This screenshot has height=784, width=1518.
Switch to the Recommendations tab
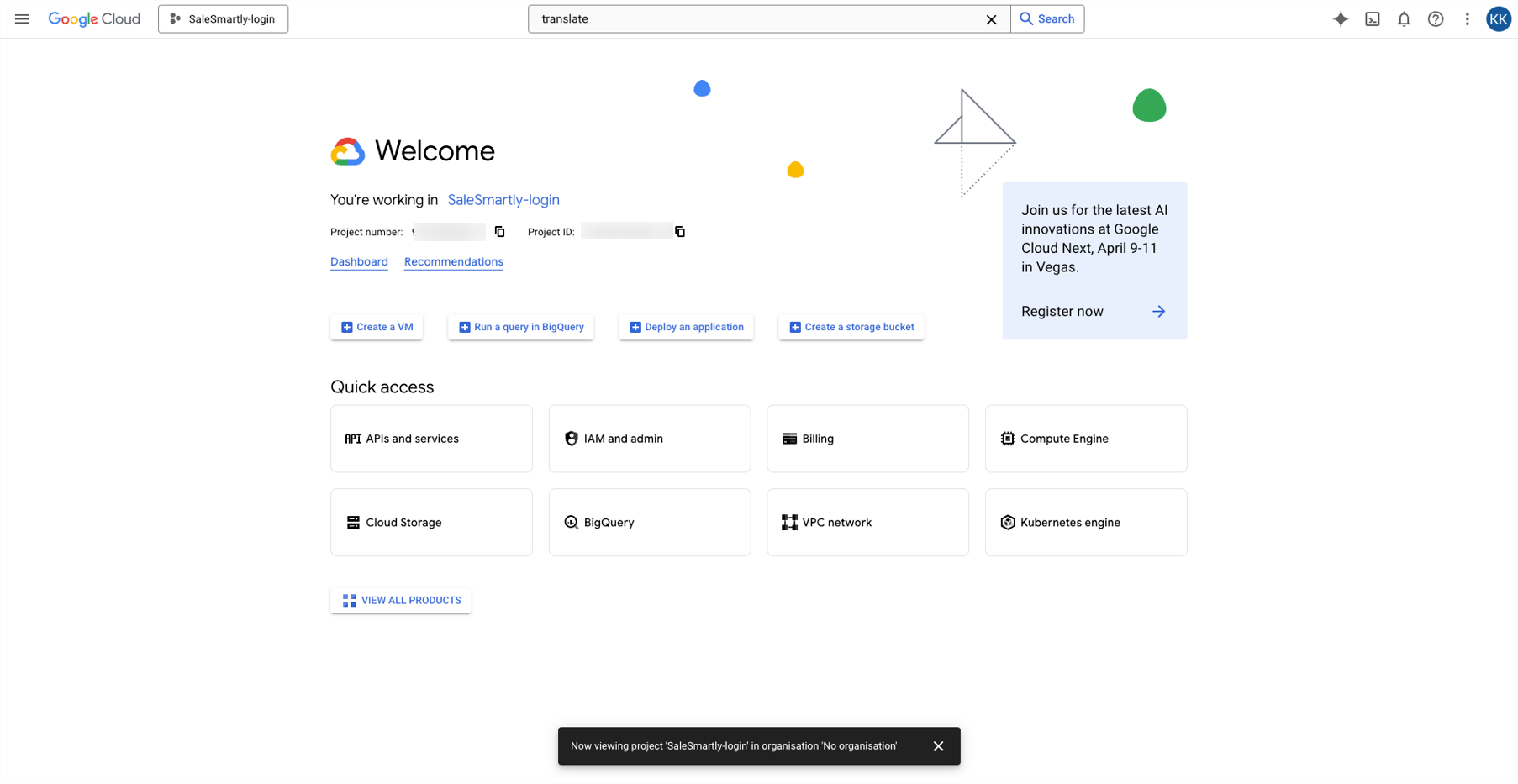pyautogui.click(x=453, y=262)
